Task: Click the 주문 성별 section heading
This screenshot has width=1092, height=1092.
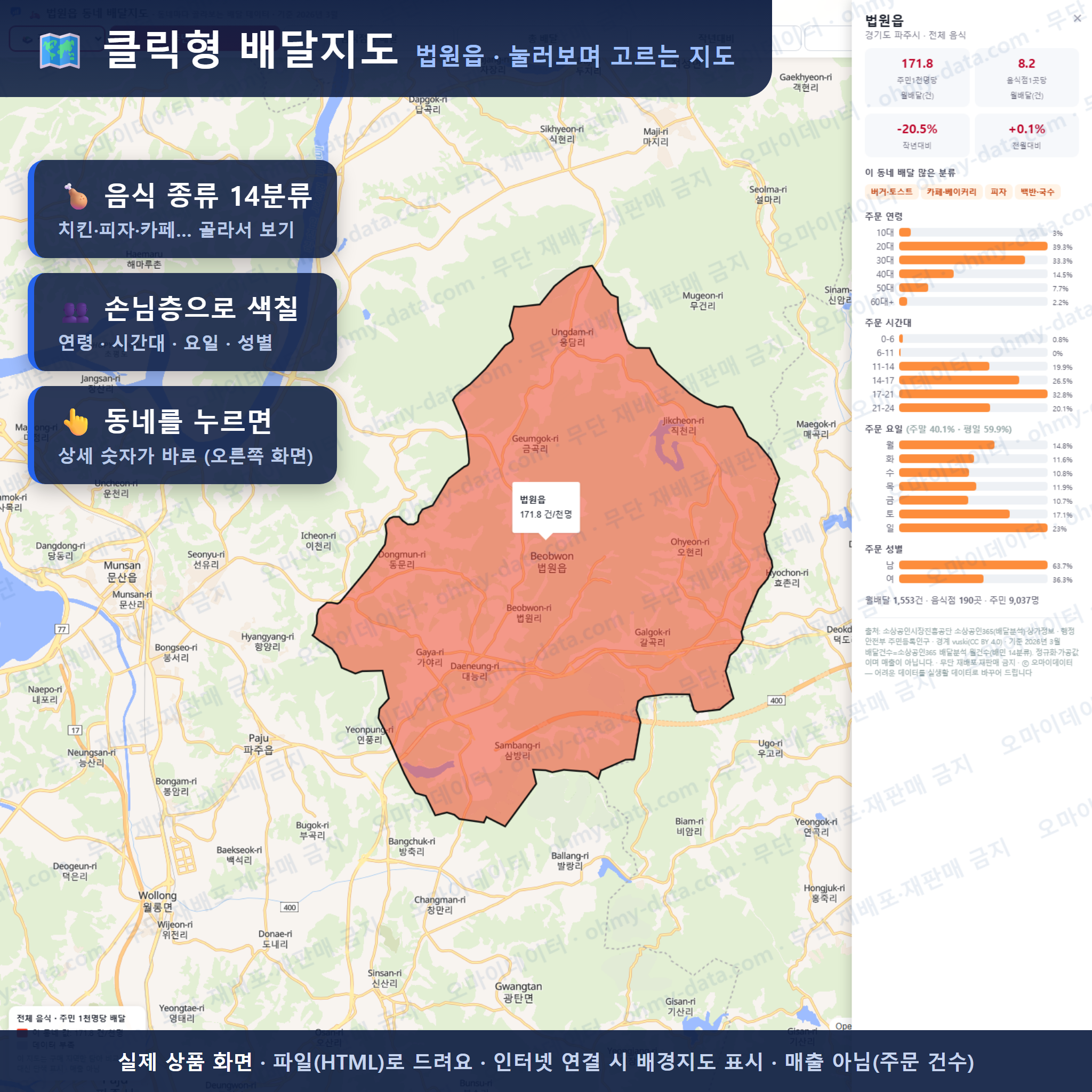Action: click(x=884, y=549)
